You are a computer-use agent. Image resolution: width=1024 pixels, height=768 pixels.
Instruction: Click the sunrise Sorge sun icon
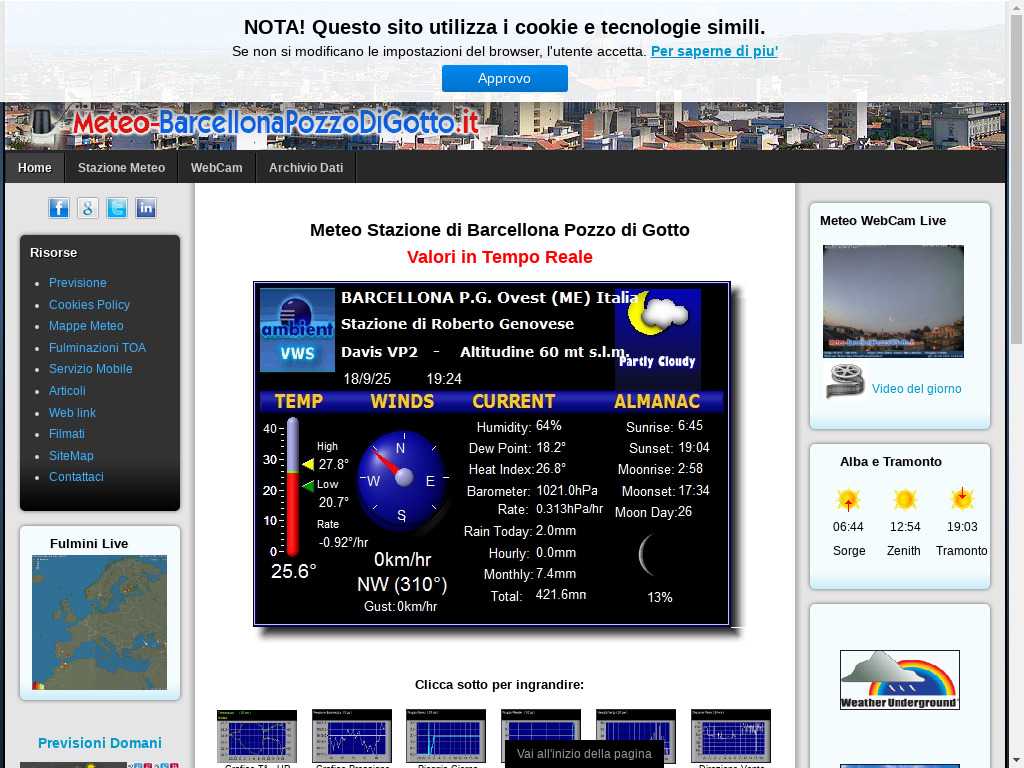coord(848,500)
